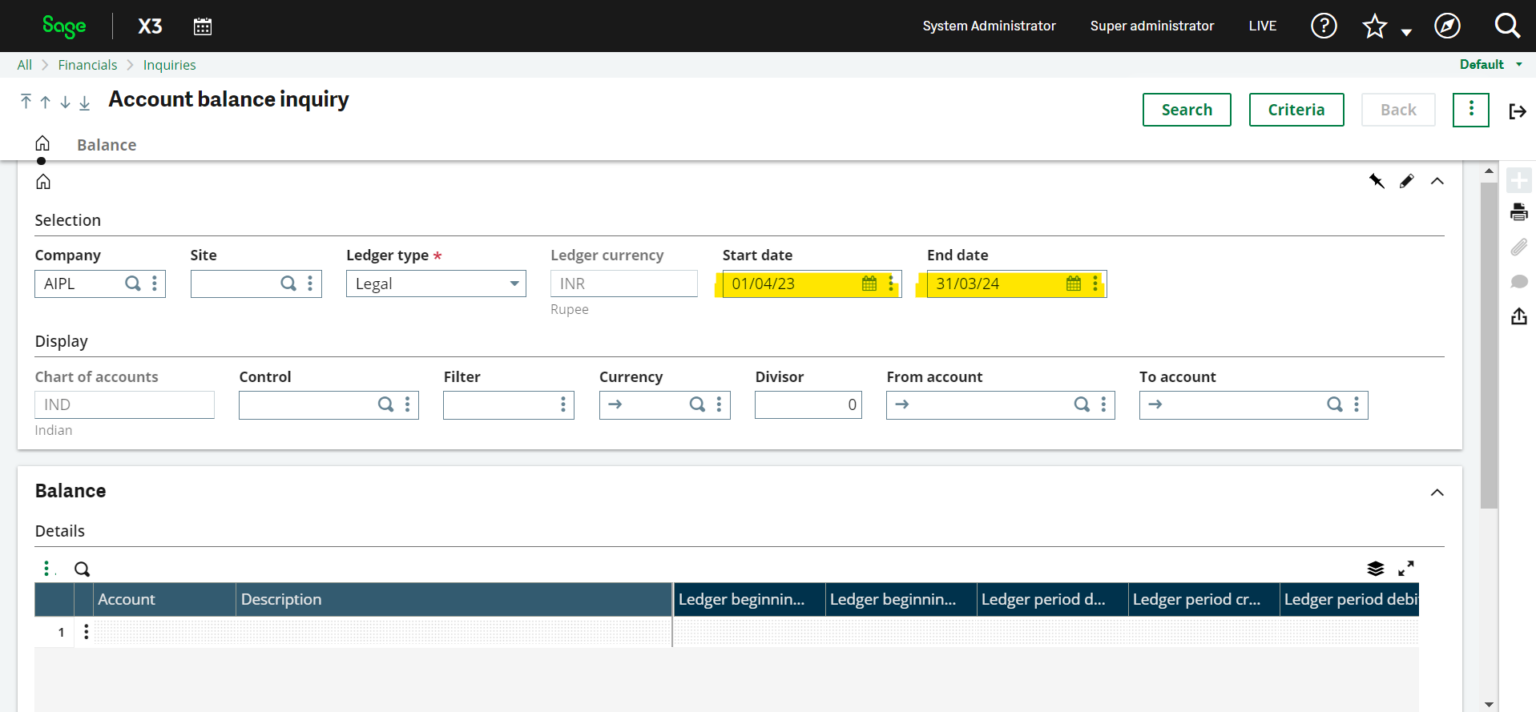Click the export/share icon in the right sidebar
Viewport: 1536px width, 712px height.
[1519, 316]
